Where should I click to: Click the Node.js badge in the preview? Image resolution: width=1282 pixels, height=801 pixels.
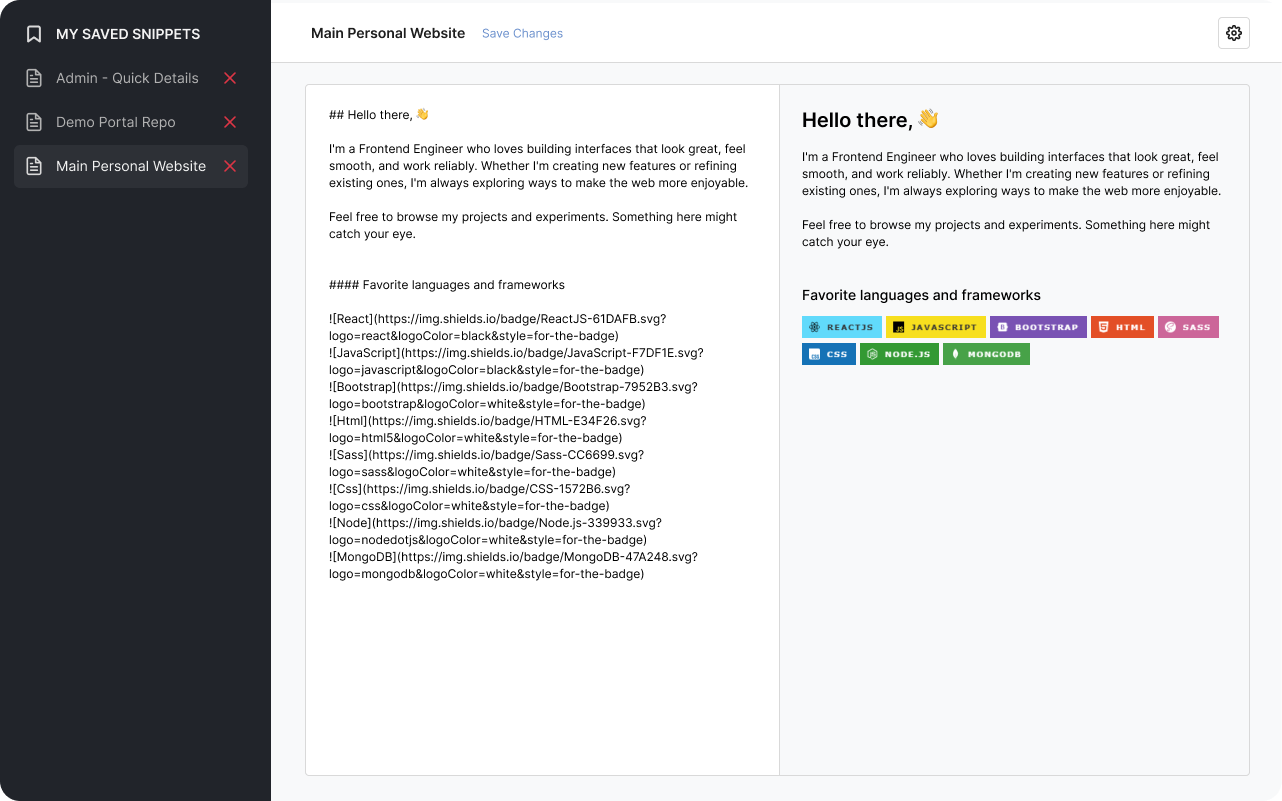click(898, 353)
